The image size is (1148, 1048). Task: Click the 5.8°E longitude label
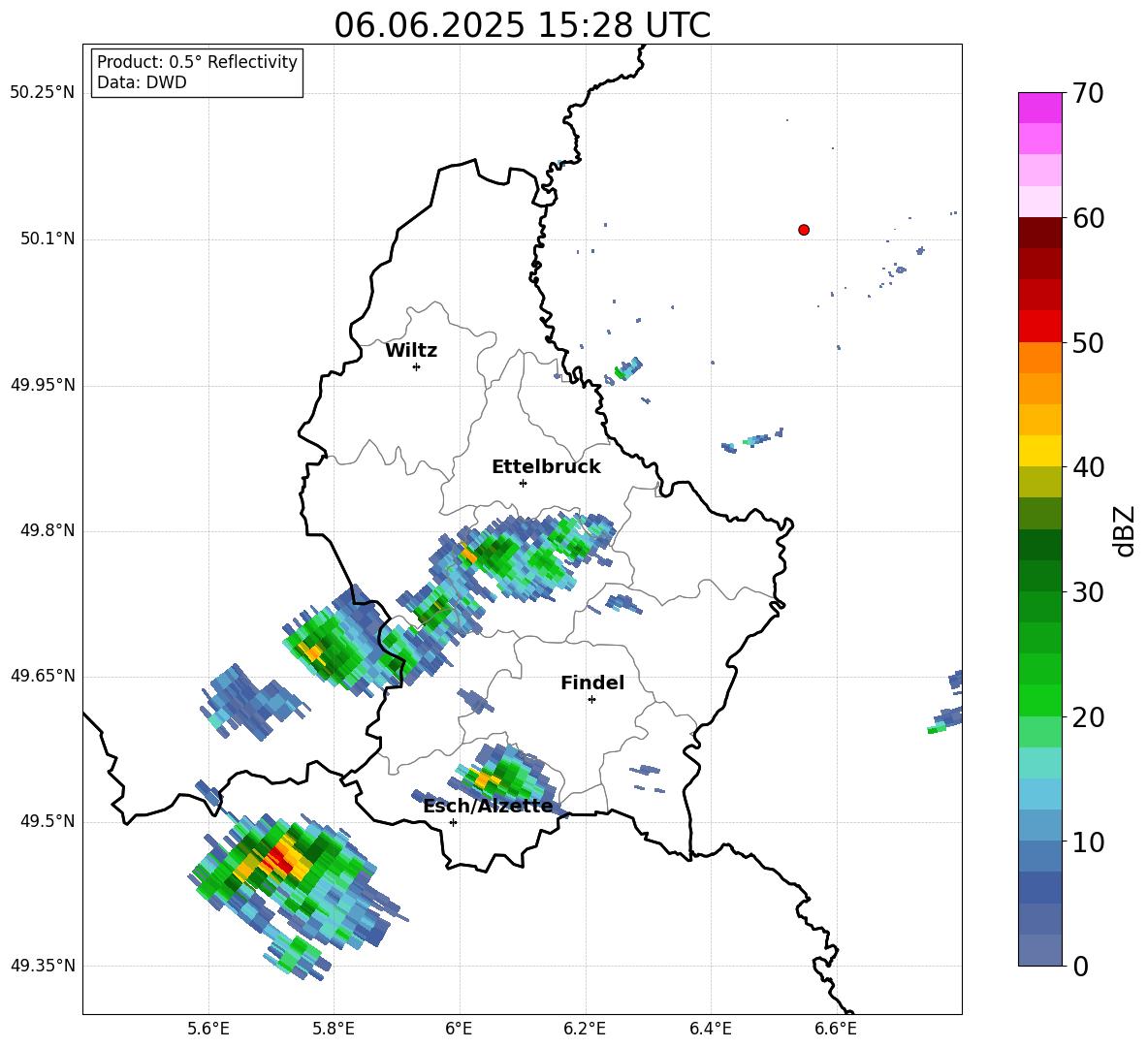[334, 1029]
